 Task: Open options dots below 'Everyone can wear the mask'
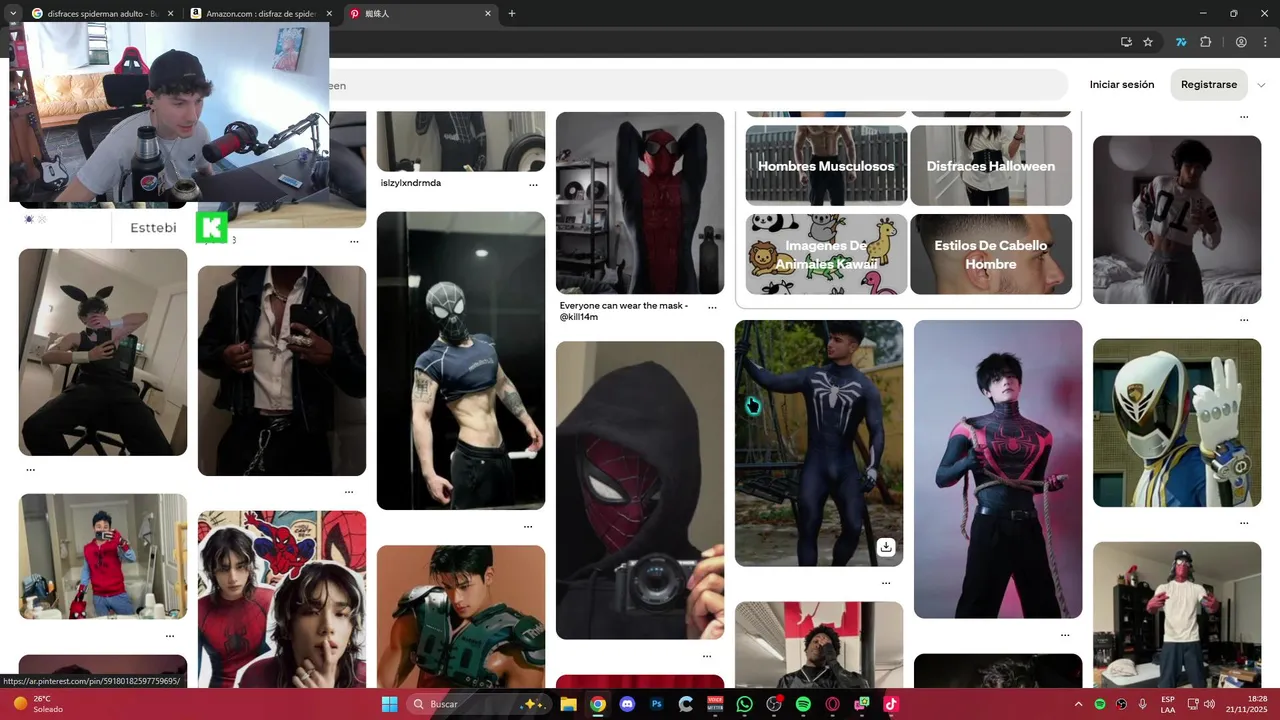712,308
